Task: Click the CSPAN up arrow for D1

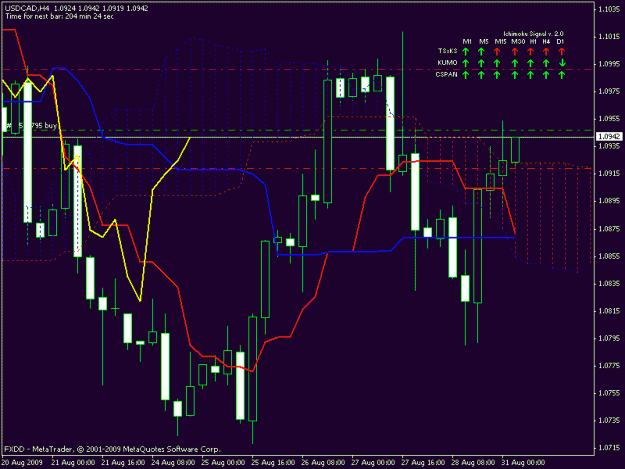Action: (562, 75)
